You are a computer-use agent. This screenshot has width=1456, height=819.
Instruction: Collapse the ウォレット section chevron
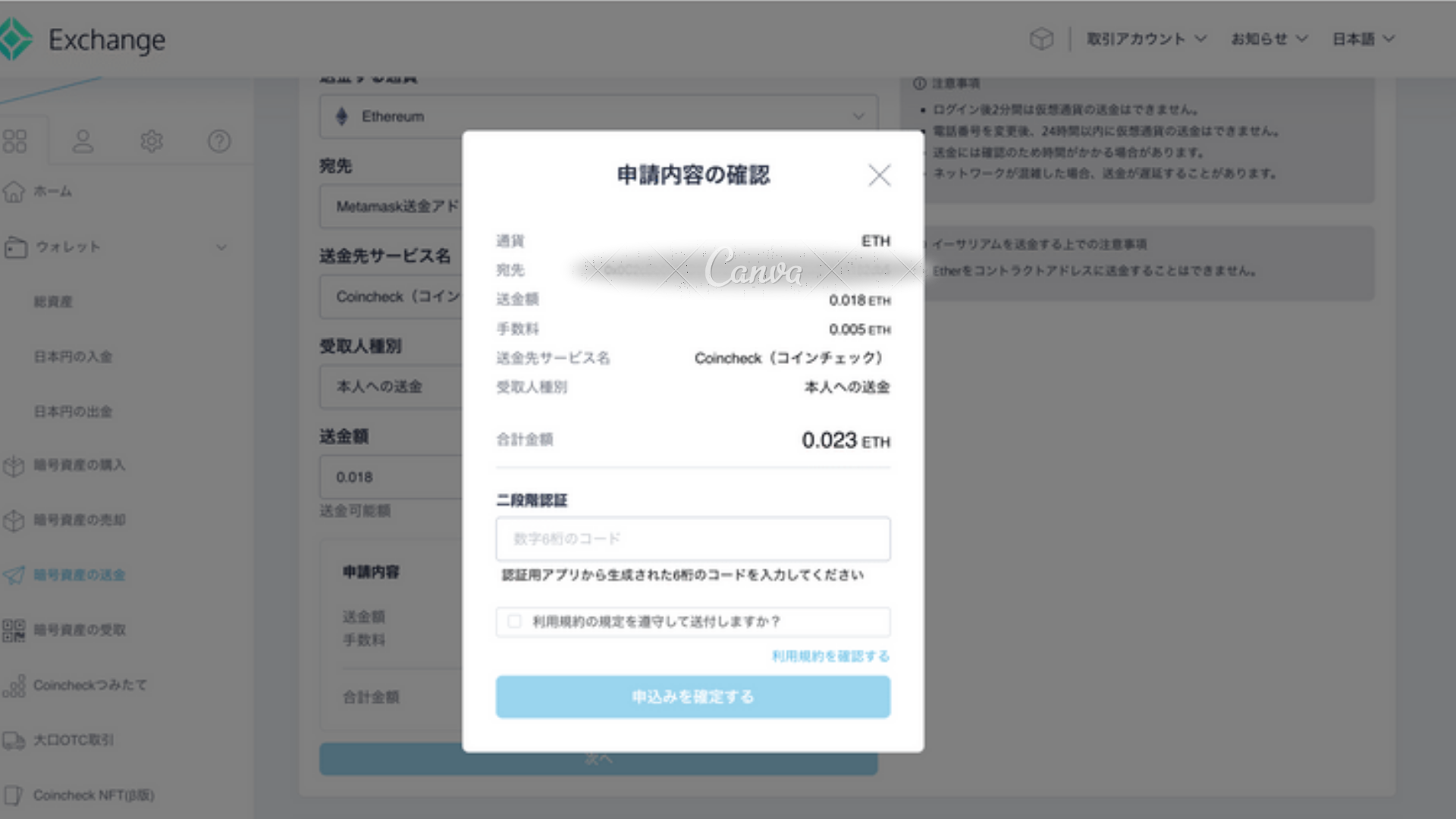pos(221,247)
